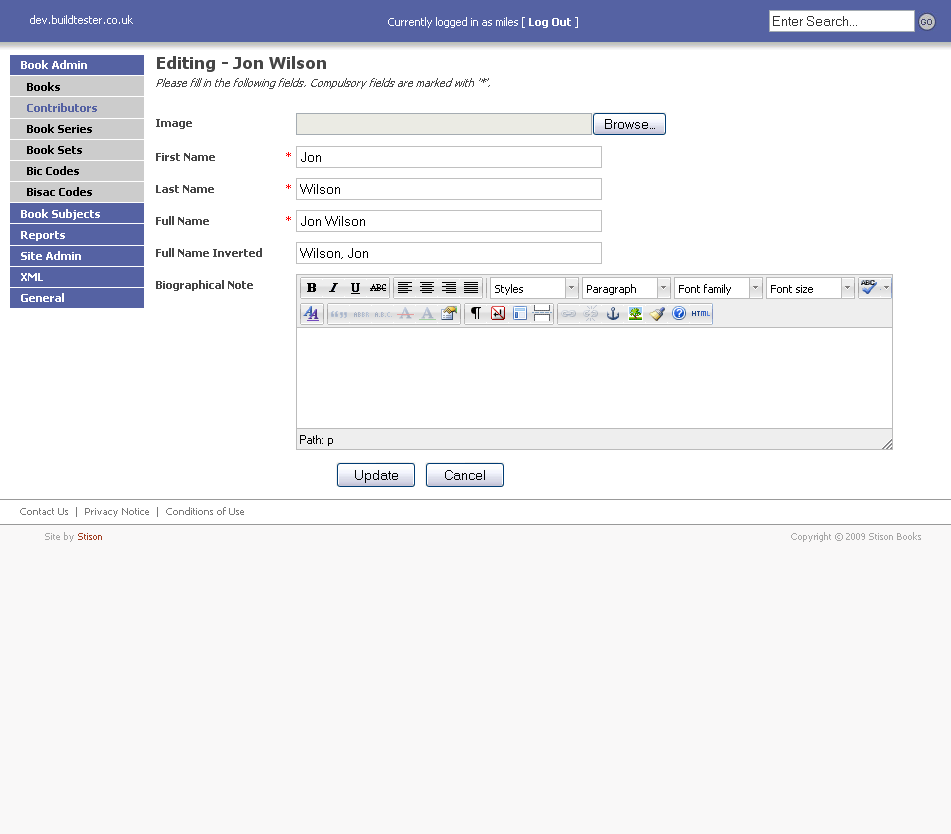
Task: Apply strikethrough formatting
Action: click(x=378, y=288)
